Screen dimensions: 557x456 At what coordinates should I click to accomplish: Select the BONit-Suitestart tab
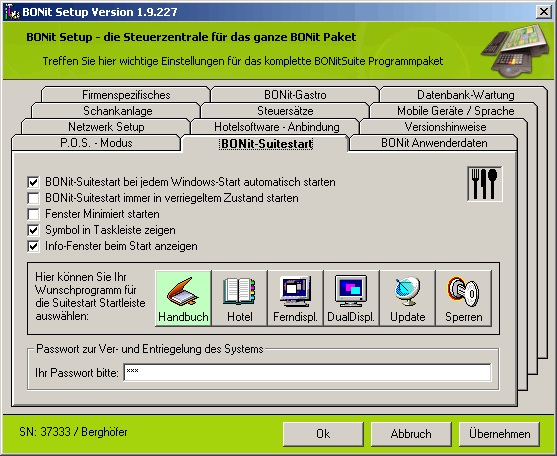[x=266, y=144]
